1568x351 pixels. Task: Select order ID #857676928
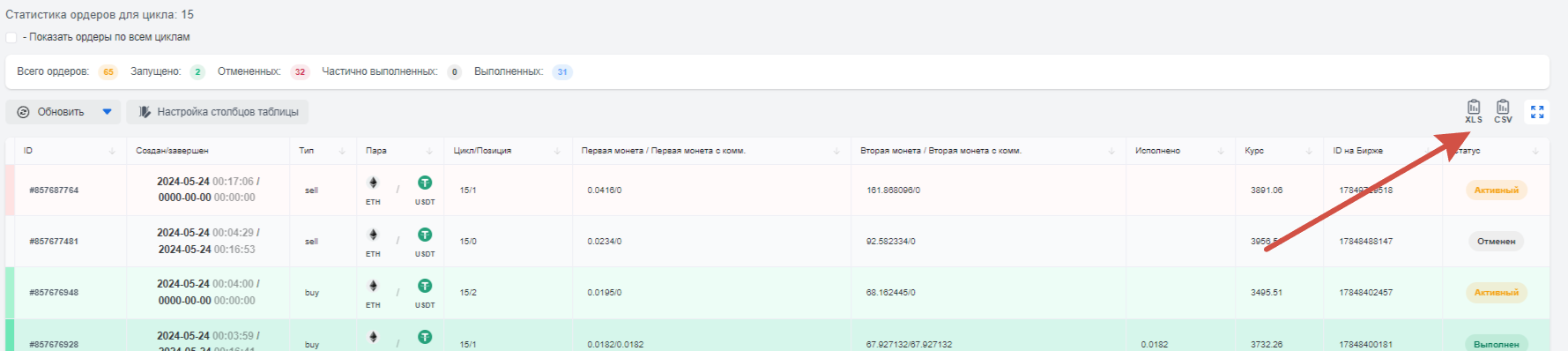(x=54, y=345)
